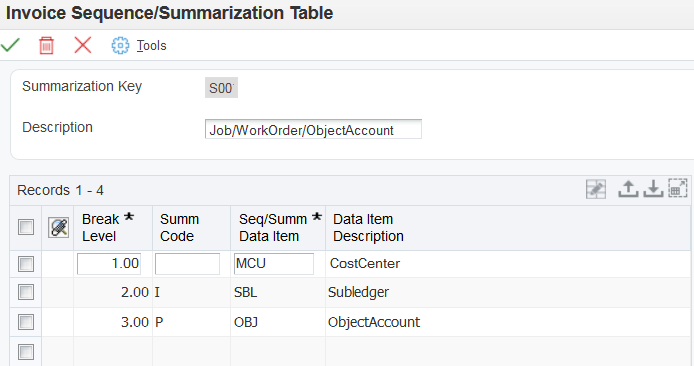
Task: Click the customize grid pencil icon
Action: click(596, 189)
